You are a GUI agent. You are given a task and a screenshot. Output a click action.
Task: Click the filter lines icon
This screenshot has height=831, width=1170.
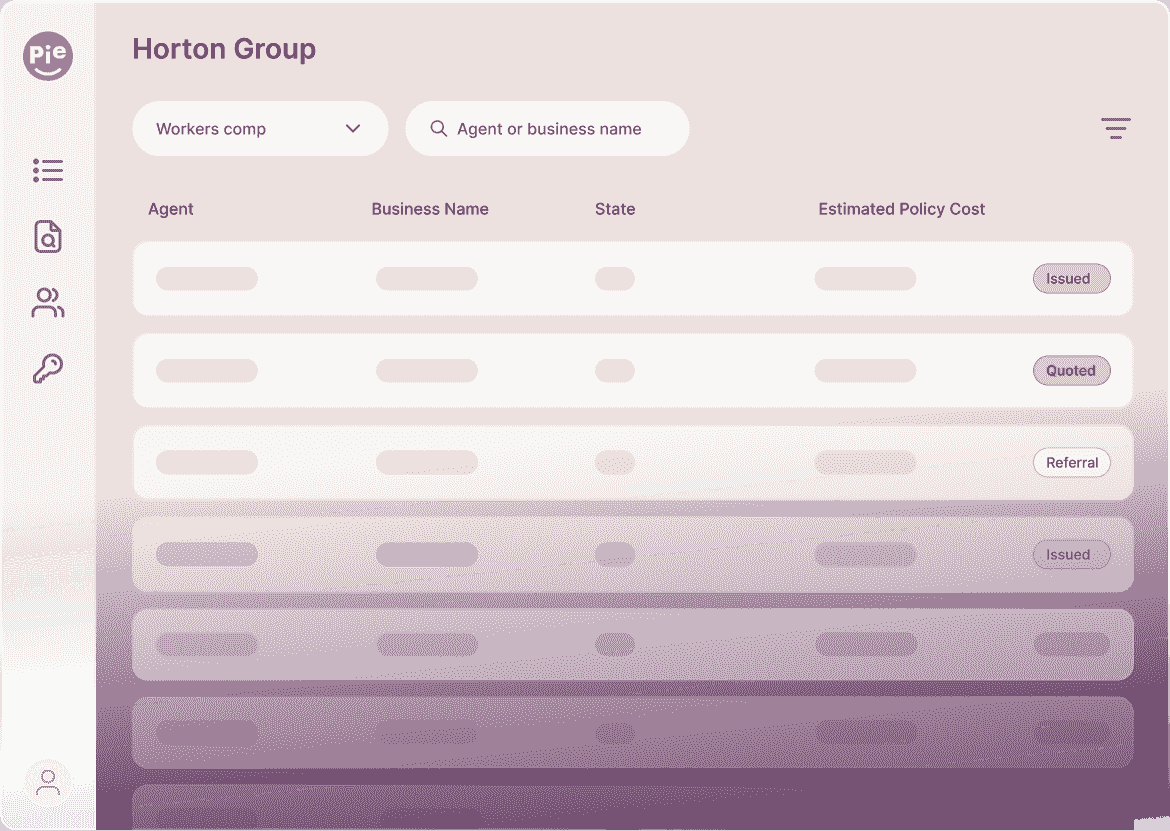click(1115, 129)
